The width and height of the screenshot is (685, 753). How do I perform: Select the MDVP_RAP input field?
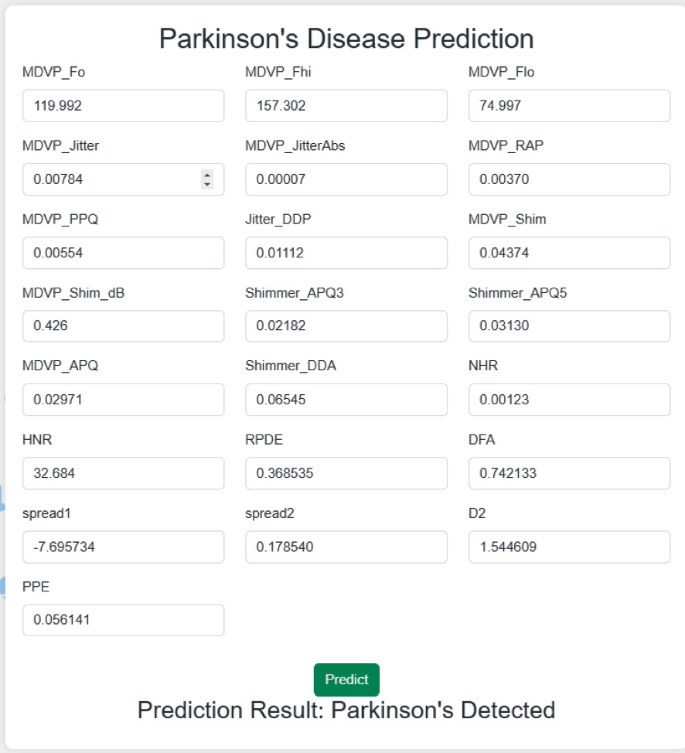pyautogui.click(x=569, y=180)
